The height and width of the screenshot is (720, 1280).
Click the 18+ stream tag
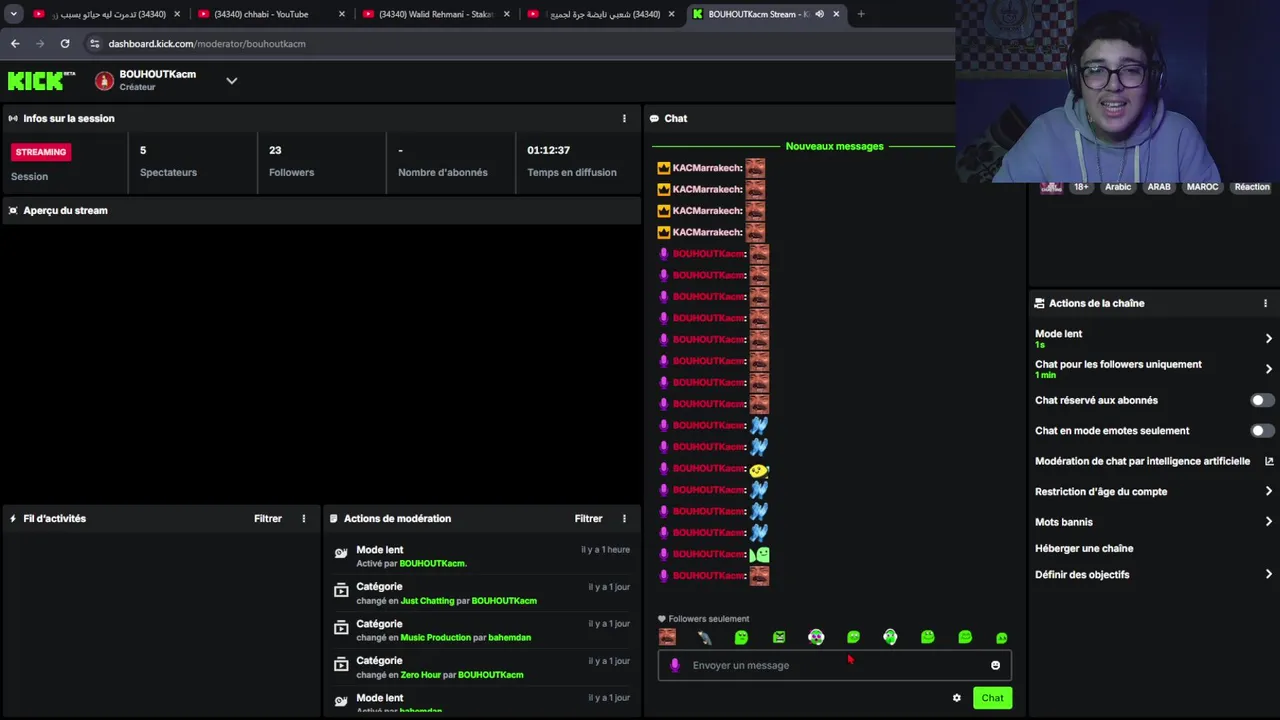pyautogui.click(x=1081, y=187)
